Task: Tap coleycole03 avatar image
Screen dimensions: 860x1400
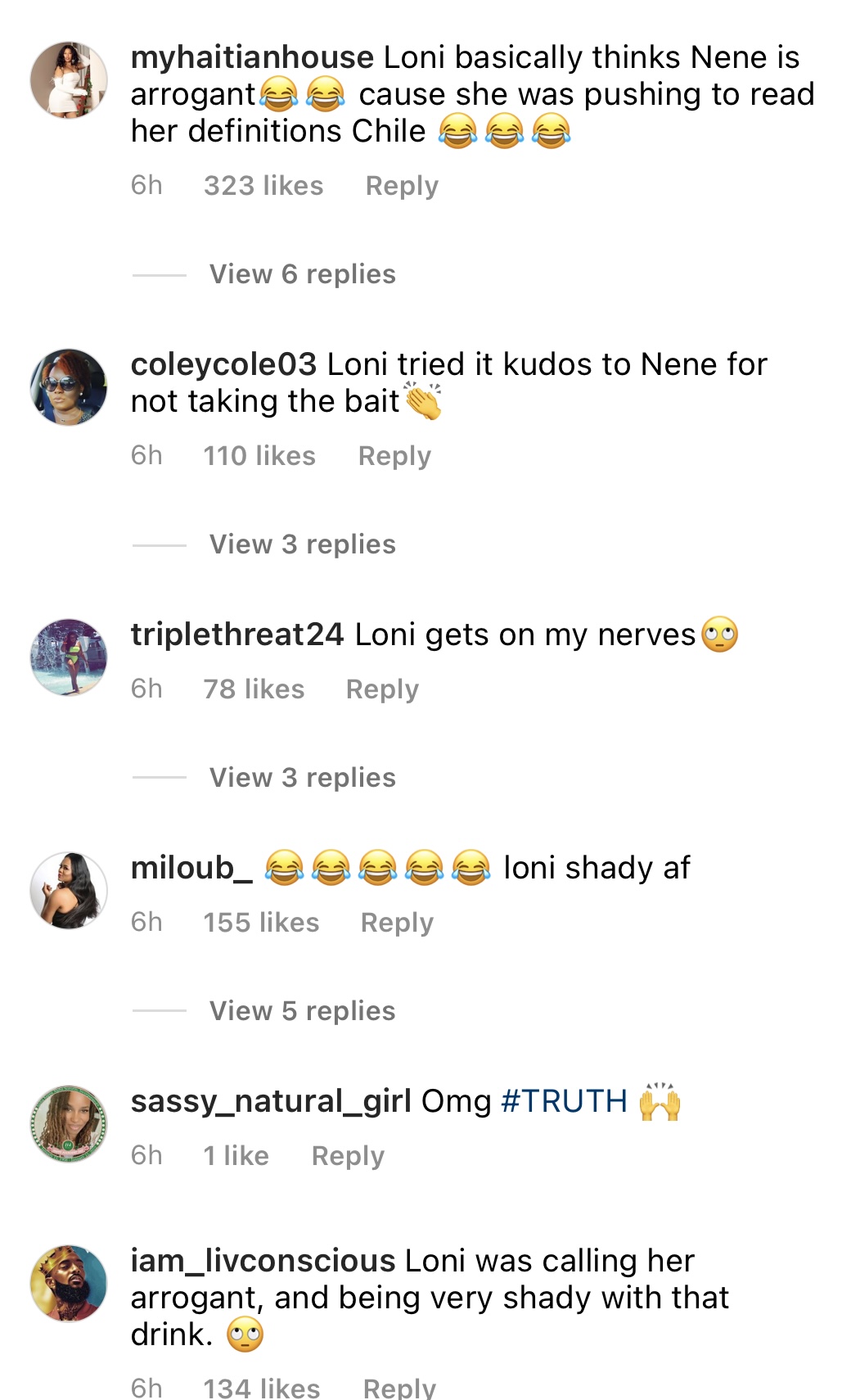Action: (69, 387)
